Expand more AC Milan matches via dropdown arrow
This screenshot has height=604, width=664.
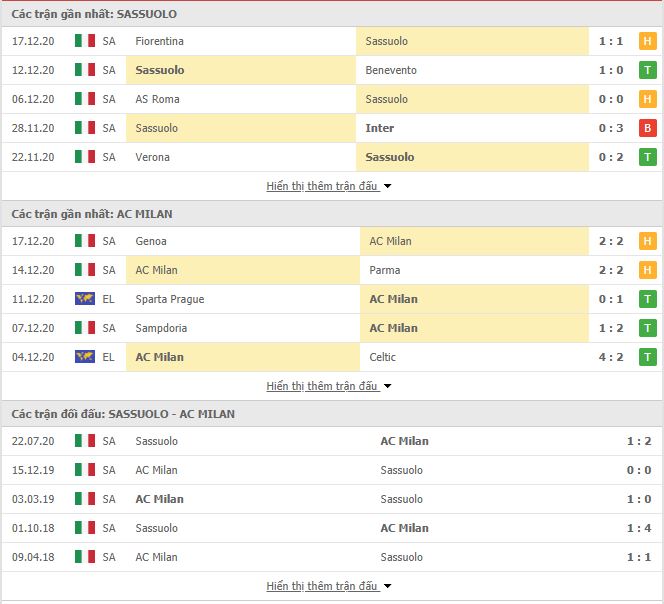click(387, 386)
